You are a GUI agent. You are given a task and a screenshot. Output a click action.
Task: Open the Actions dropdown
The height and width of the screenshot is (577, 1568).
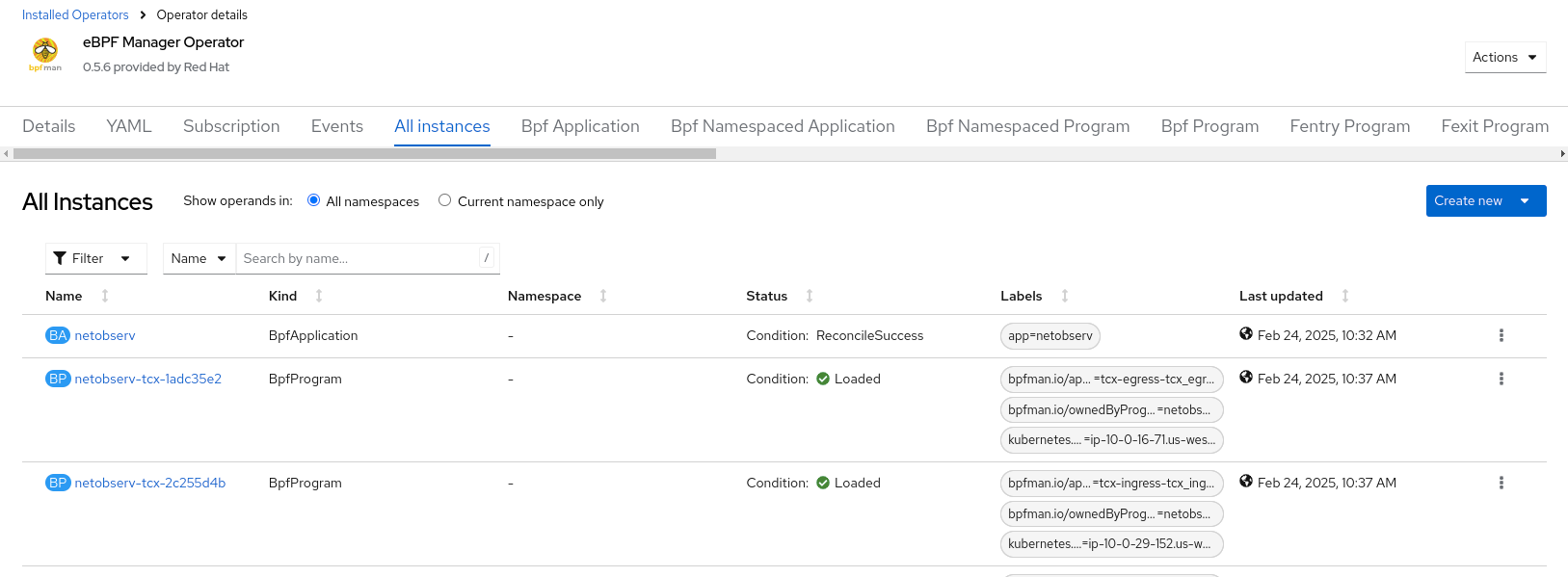(x=1504, y=57)
